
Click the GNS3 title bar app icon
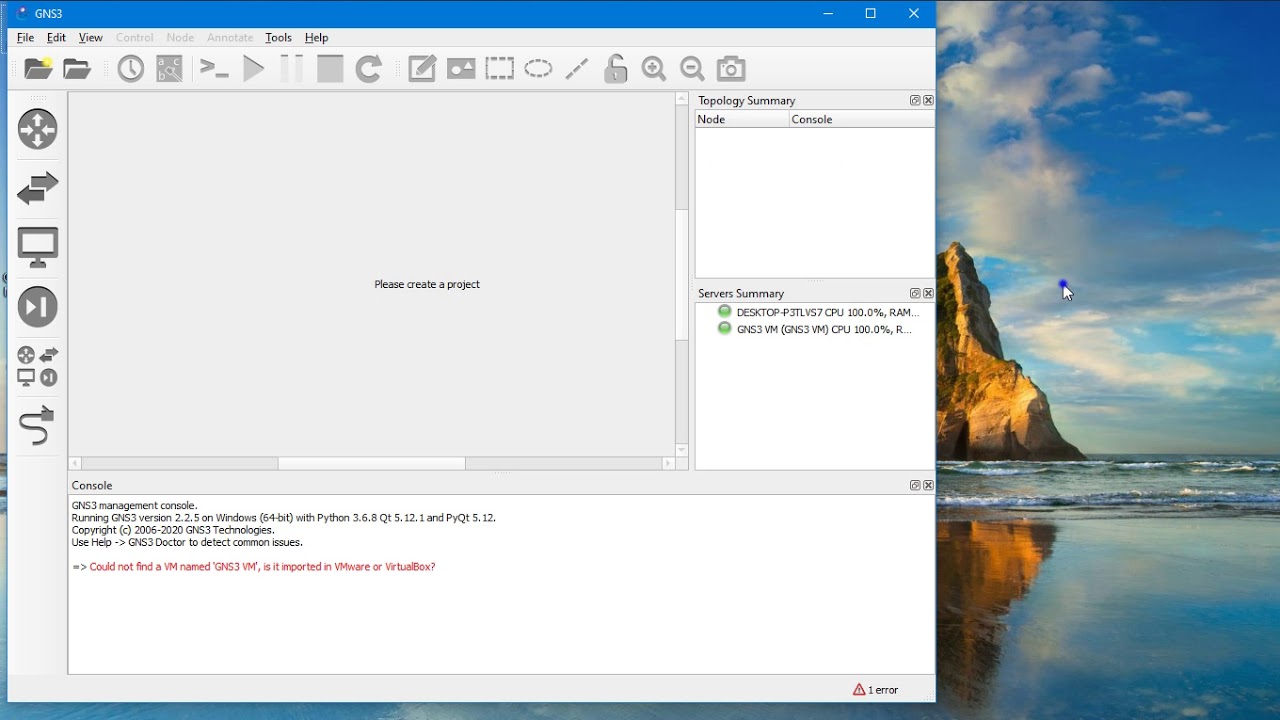21,13
